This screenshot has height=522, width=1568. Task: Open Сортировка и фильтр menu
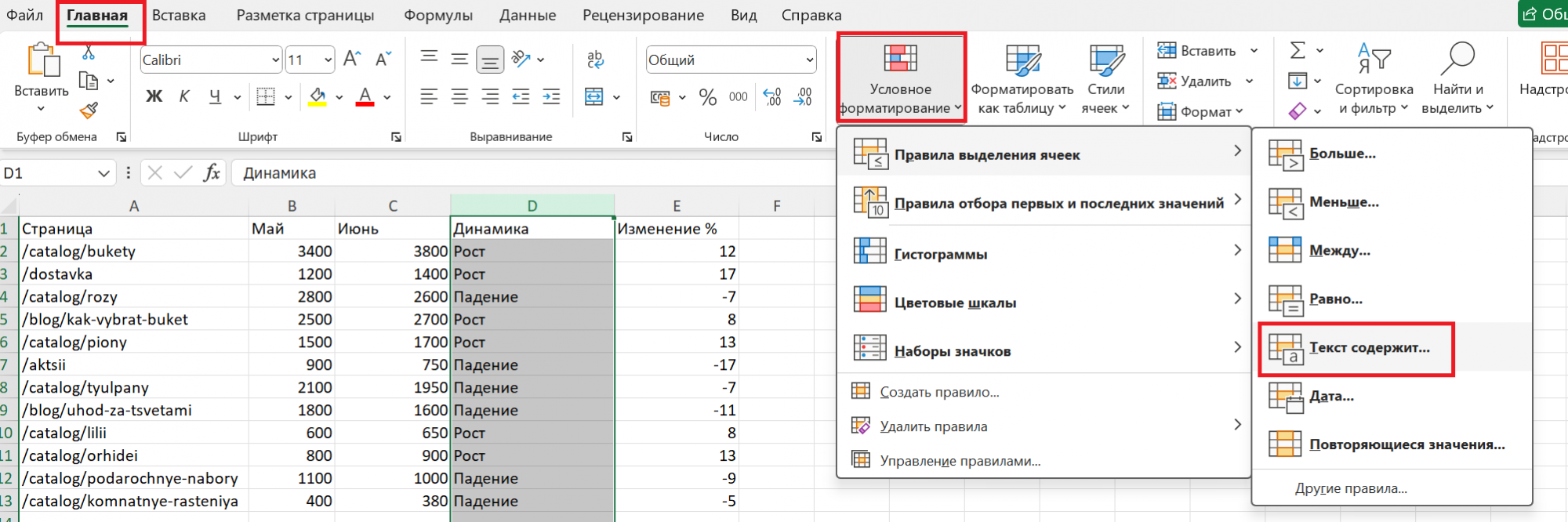tap(1374, 79)
